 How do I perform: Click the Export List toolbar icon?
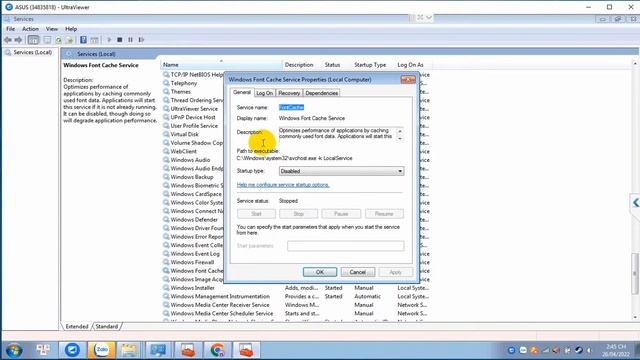click(x=69, y=40)
